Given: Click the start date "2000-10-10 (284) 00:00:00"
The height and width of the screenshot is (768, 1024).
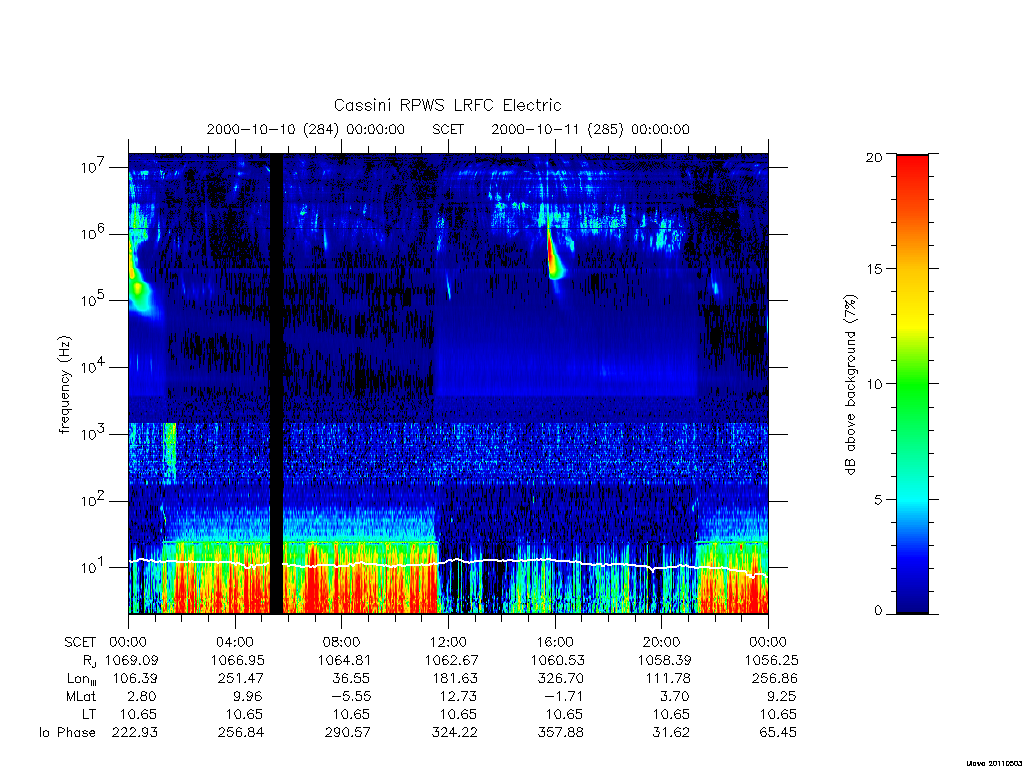Looking at the screenshot, I should point(306,129).
